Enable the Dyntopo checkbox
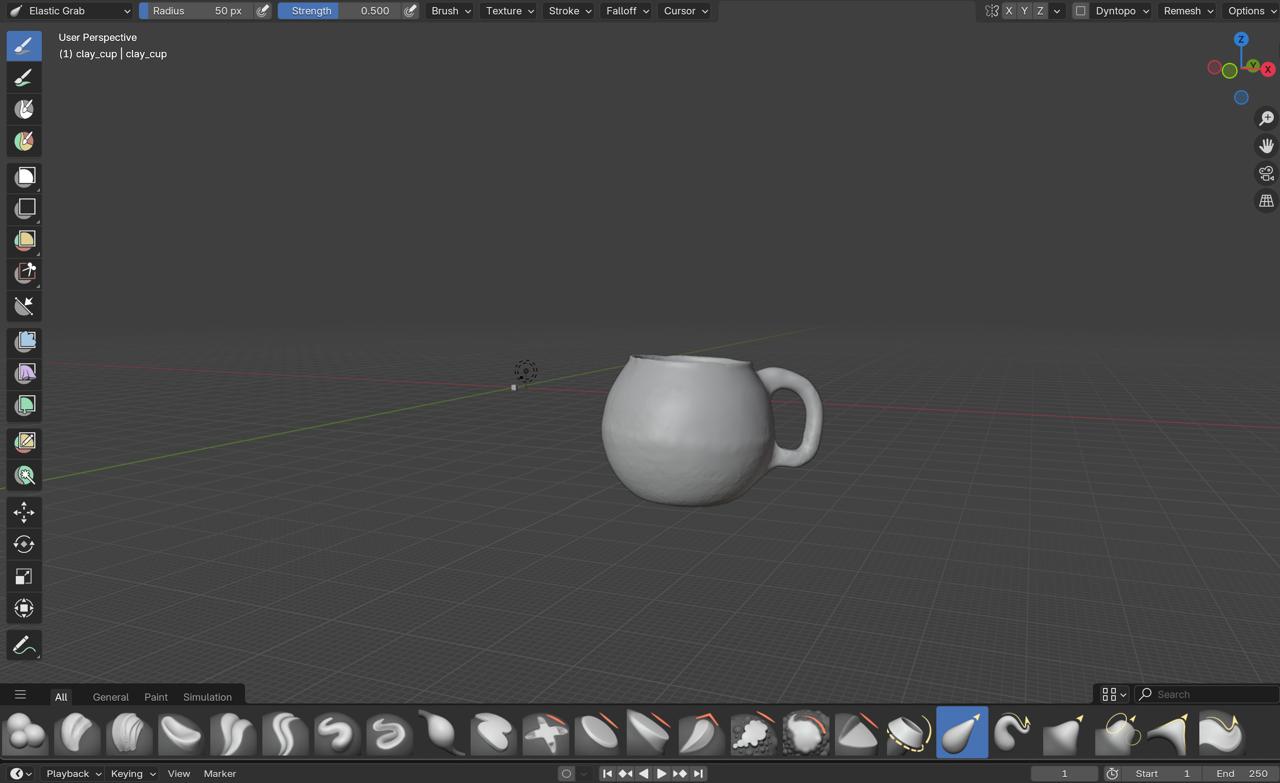 click(1080, 11)
